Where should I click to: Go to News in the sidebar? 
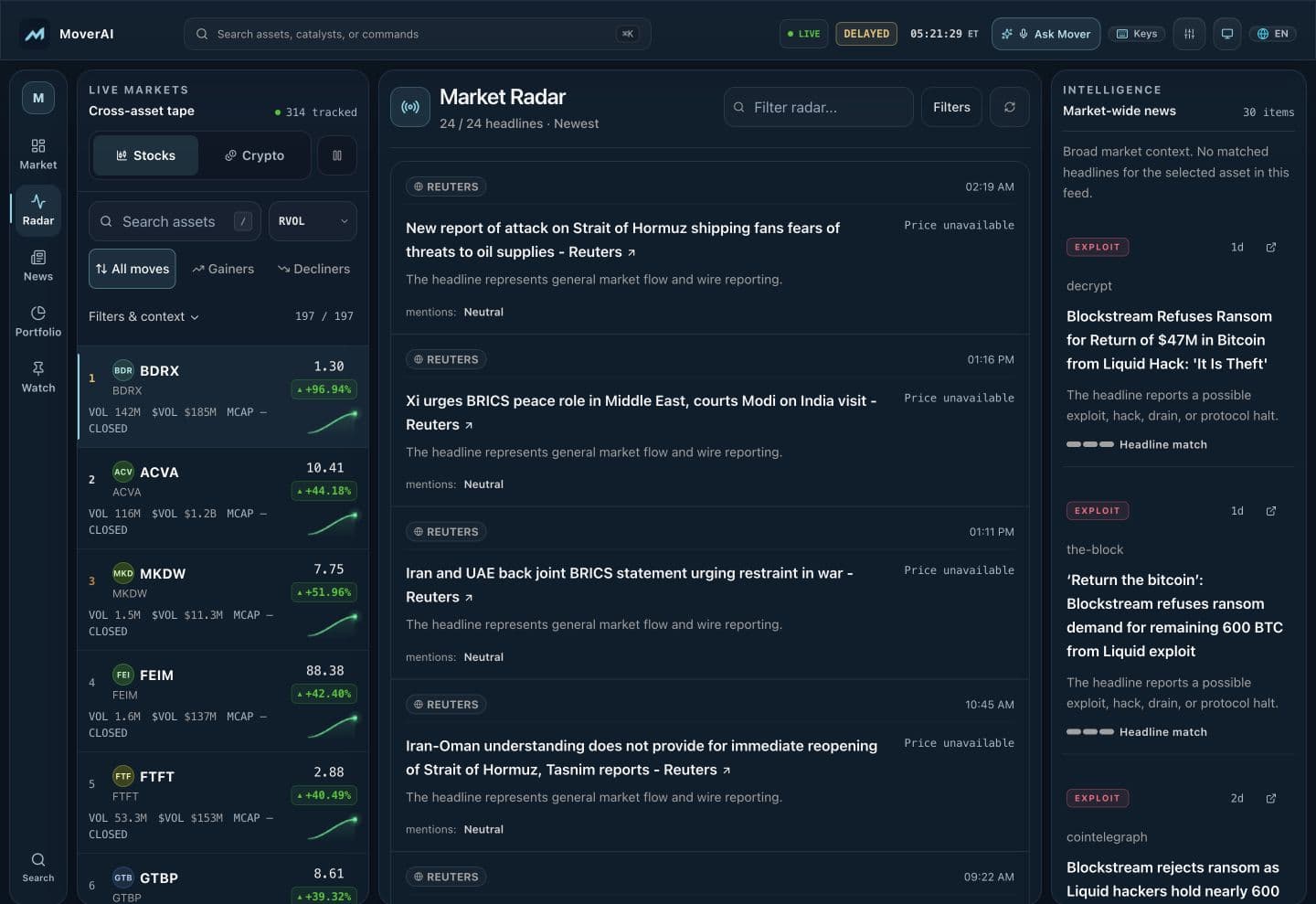click(38, 265)
